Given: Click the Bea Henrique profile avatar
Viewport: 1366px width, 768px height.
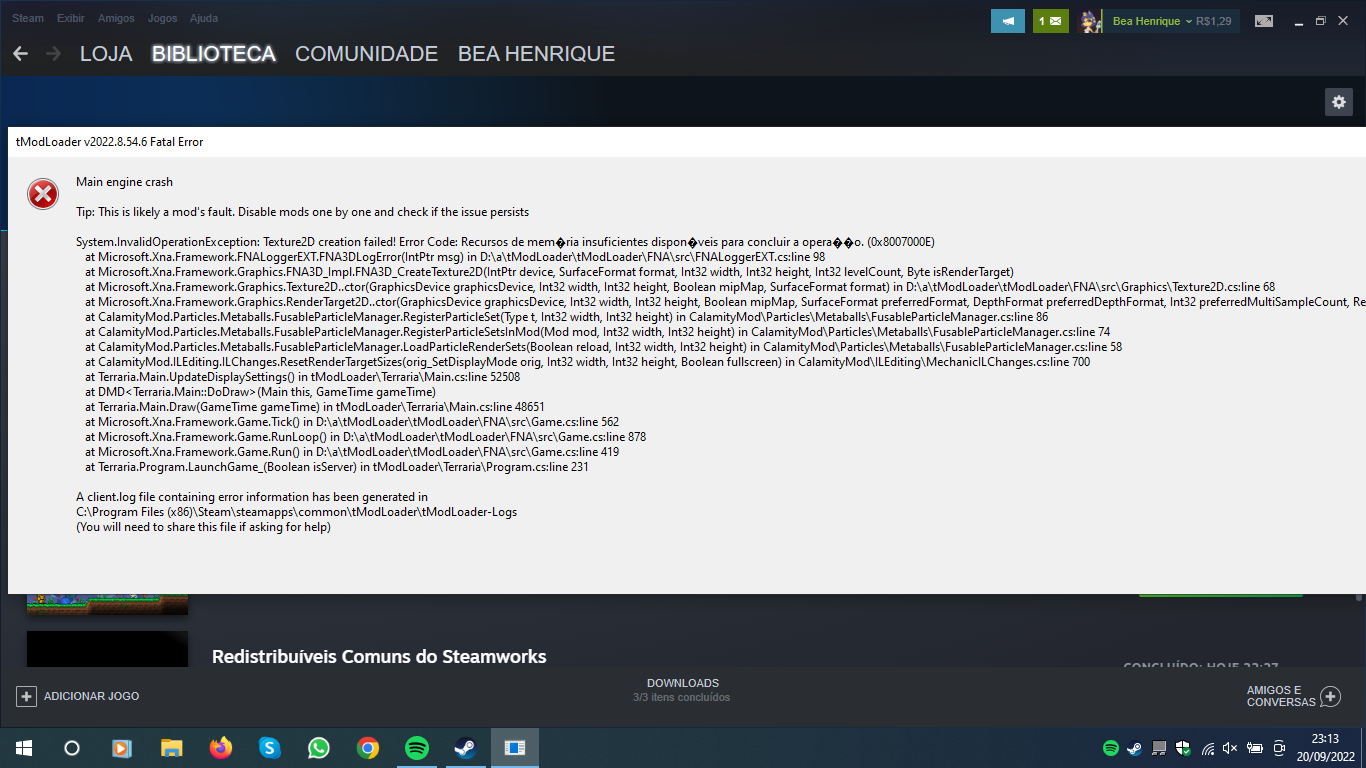Looking at the screenshot, I should click(x=1091, y=21).
